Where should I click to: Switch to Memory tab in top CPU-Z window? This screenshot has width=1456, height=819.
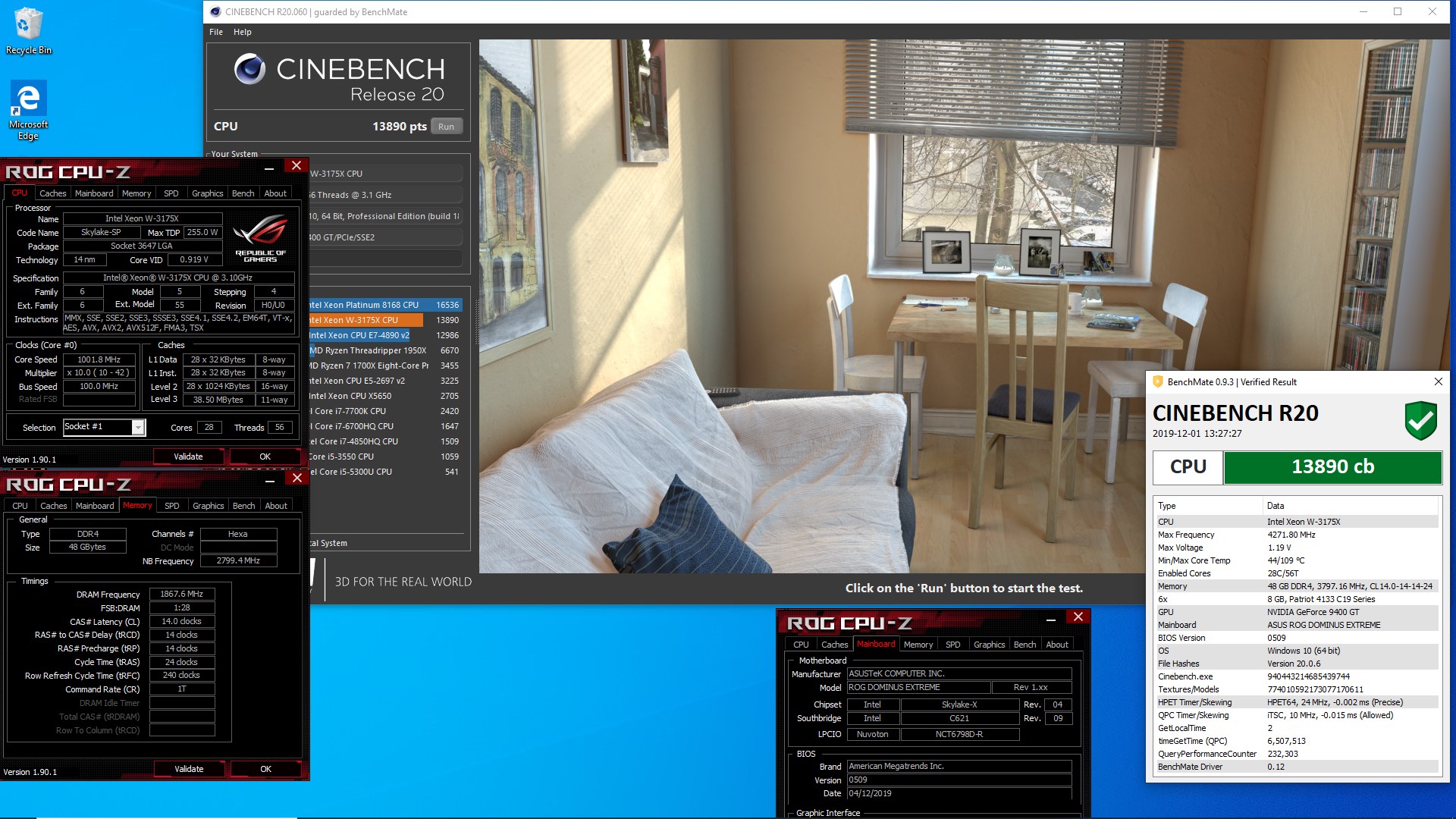pyautogui.click(x=136, y=193)
